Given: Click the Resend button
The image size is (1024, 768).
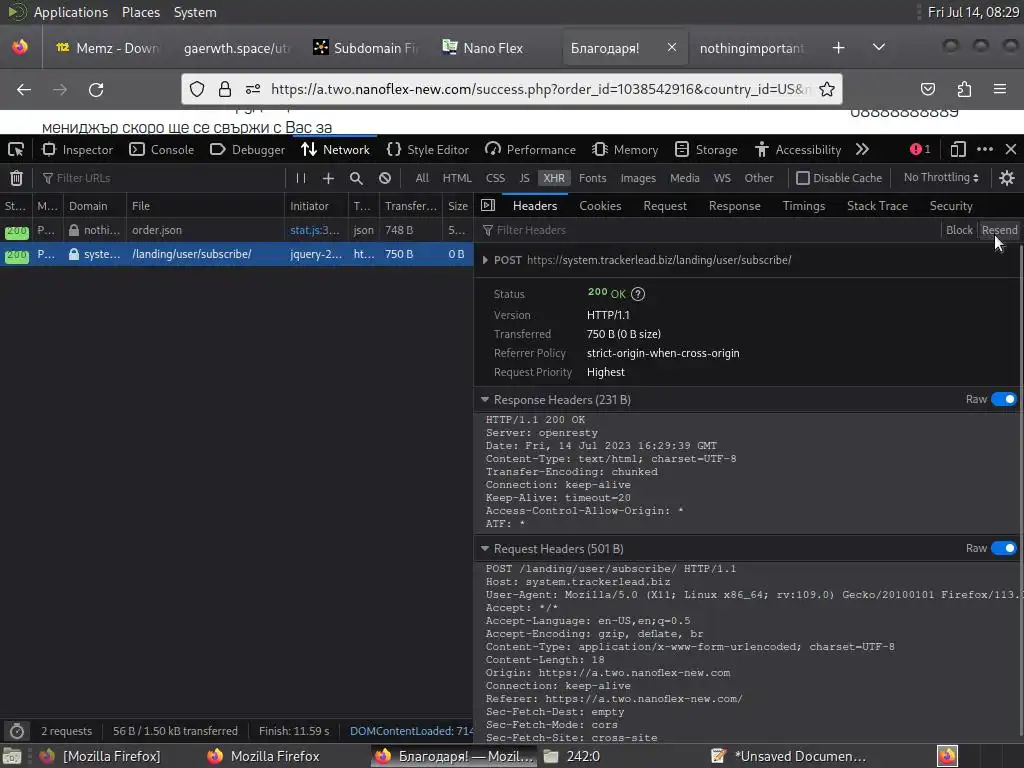Looking at the screenshot, I should (x=999, y=230).
